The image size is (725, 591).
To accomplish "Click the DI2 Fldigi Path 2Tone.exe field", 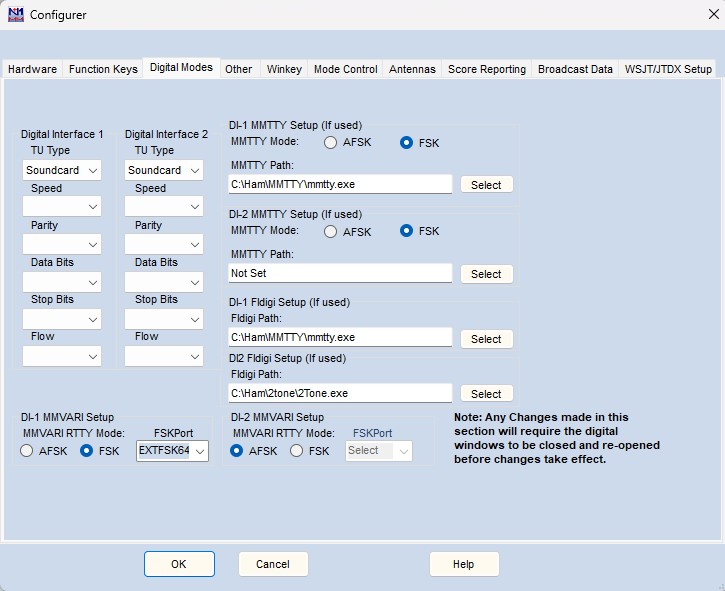I will click(x=340, y=393).
